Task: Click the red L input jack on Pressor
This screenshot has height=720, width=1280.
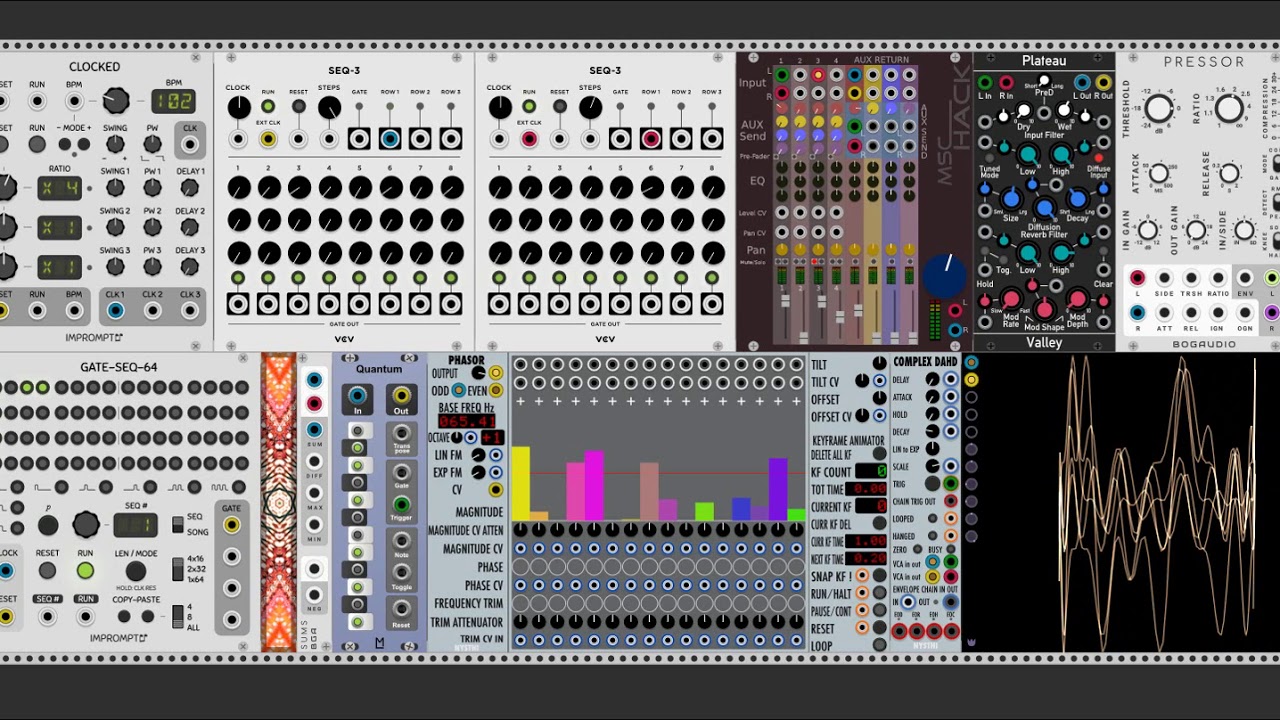Action: point(1137,278)
